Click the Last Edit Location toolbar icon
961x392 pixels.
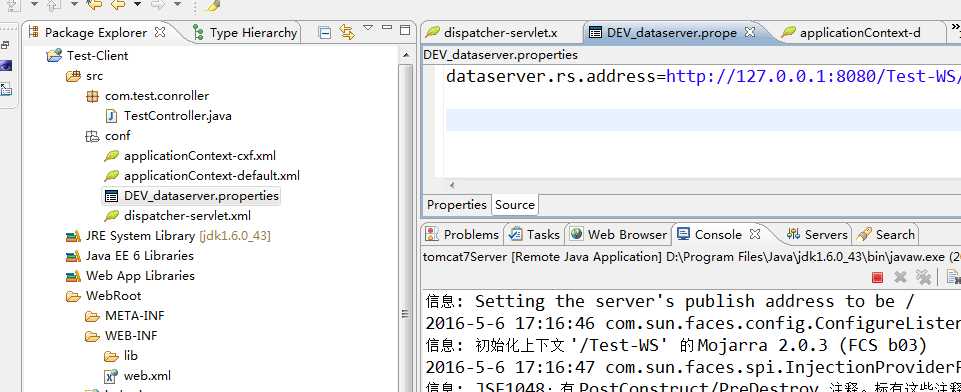(94, 5)
